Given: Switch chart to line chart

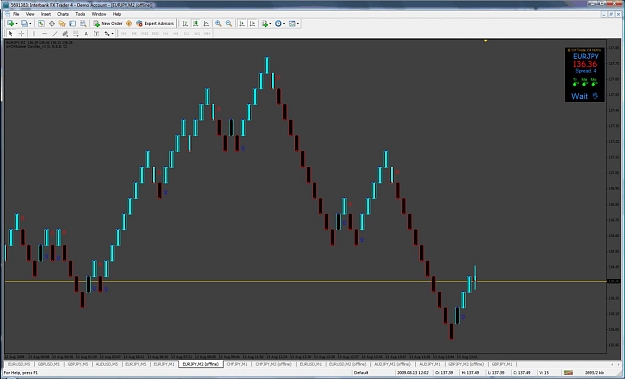Looking at the screenshot, I should pyautogui.click(x=206, y=24).
